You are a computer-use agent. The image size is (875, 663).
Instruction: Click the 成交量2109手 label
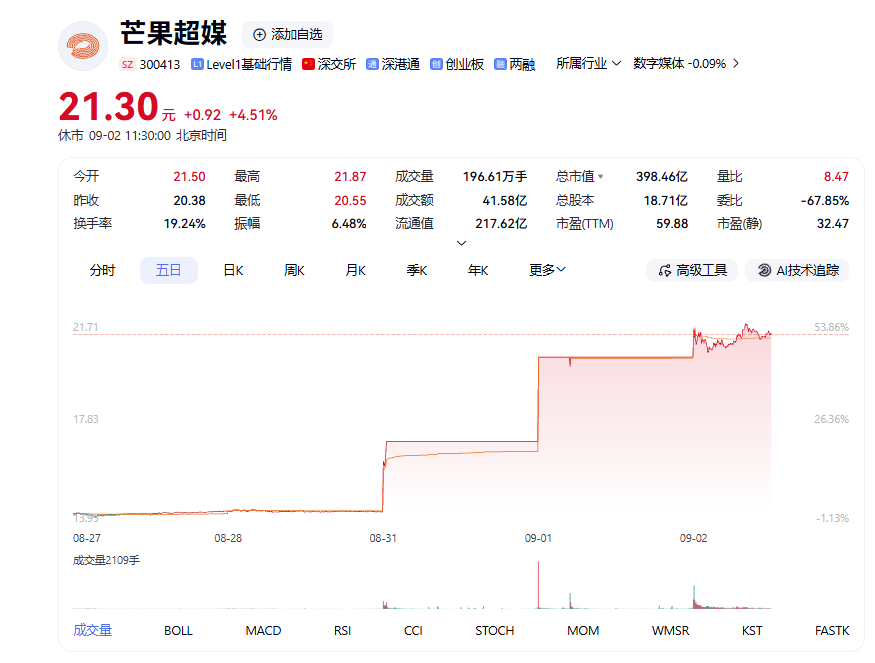(106, 560)
